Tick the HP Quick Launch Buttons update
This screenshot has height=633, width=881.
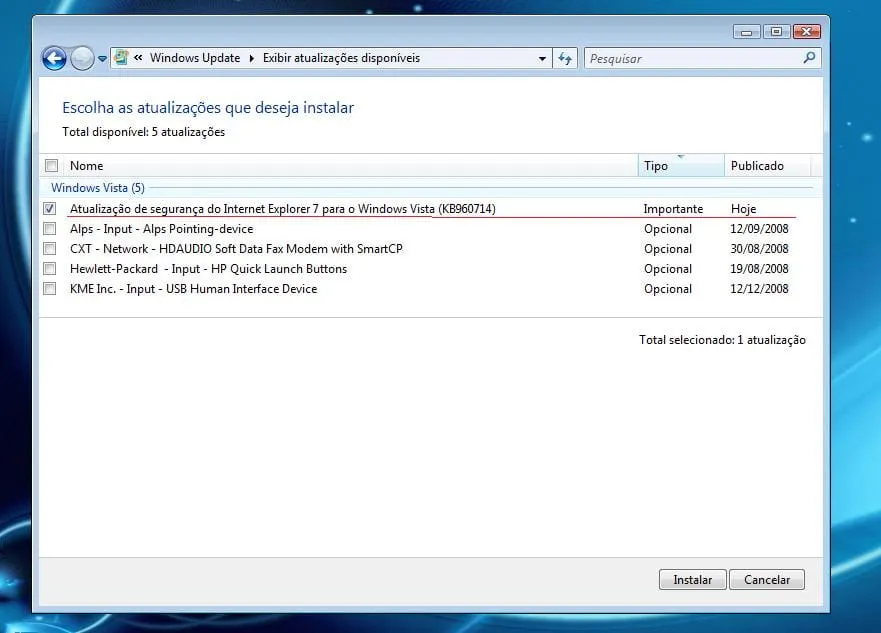point(50,269)
